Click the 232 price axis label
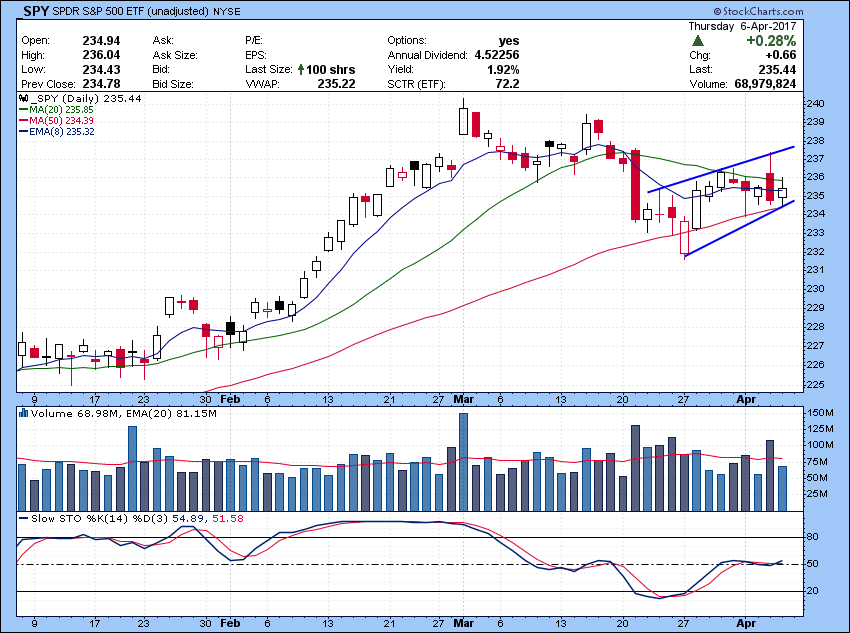Viewport: 850px width, 633px height. pos(815,252)
